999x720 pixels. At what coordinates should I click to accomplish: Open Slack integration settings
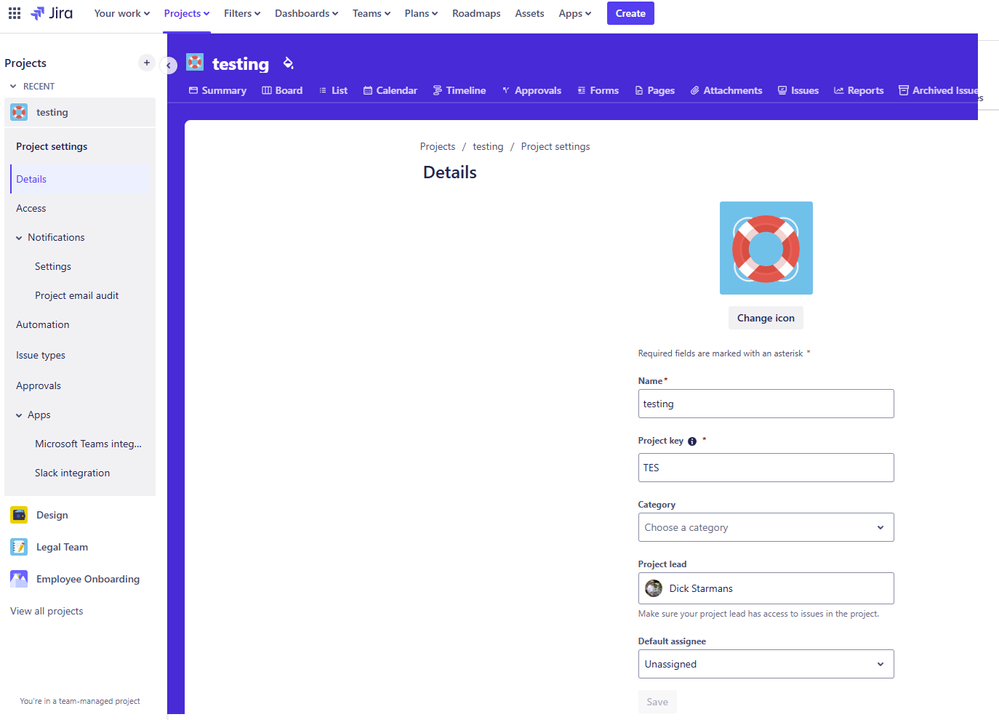pos(72,473)
